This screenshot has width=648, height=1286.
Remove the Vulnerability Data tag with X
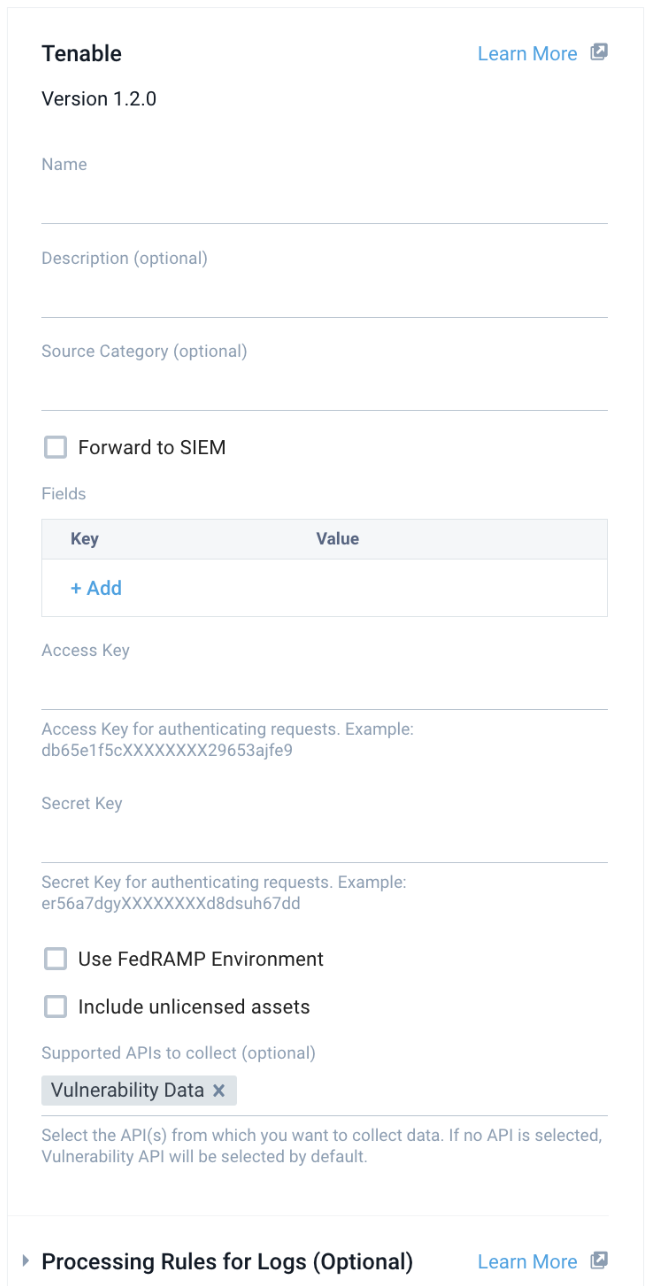(219, 1091)
